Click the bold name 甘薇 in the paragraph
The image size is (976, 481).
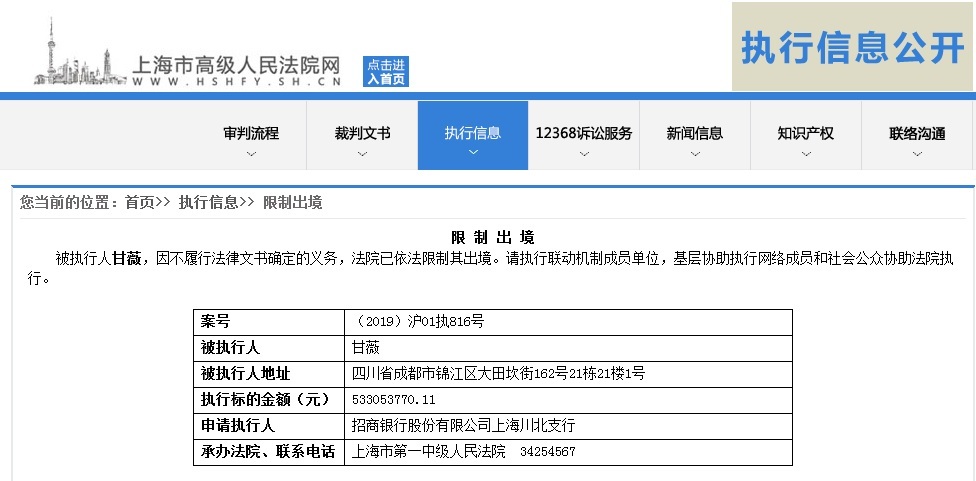pyautogui.click(x=126, y=258)
